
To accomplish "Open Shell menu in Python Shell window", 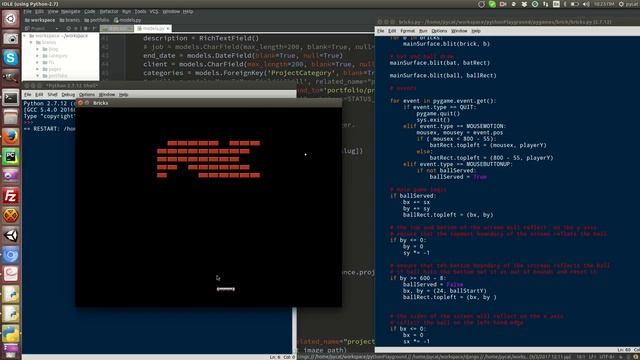I will (x=52, y=95).
